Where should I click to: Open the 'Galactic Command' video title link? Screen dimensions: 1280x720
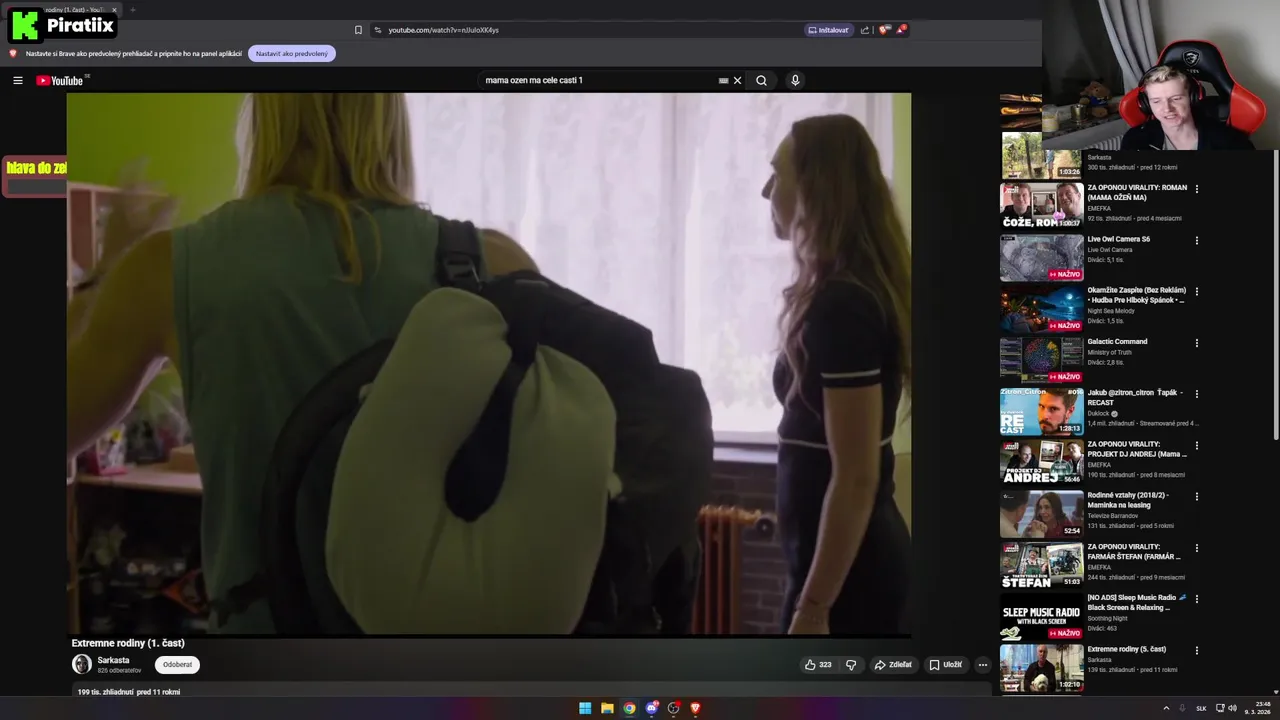pos(1117,342)
